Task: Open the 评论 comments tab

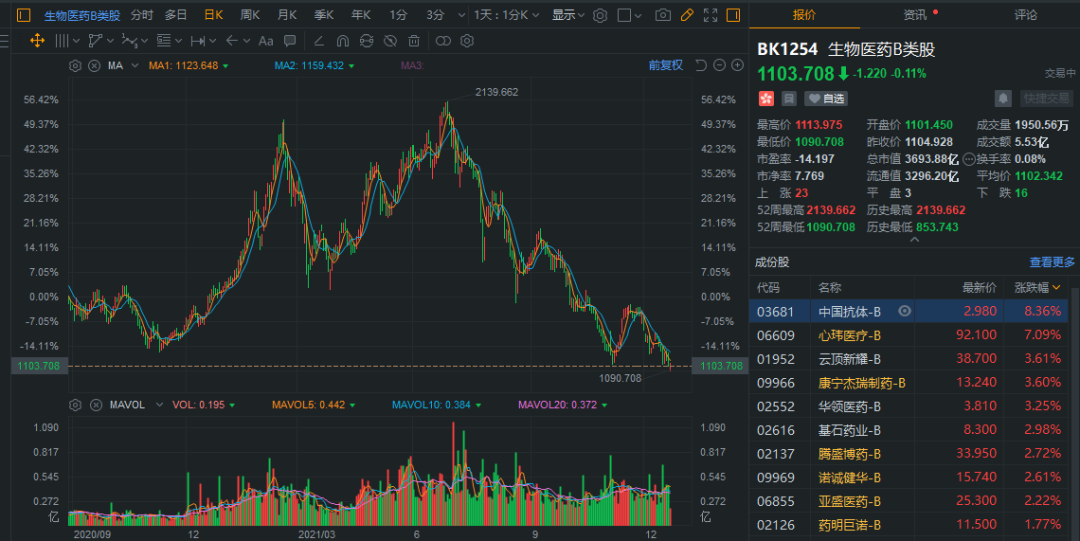Action: [1025, 15]
